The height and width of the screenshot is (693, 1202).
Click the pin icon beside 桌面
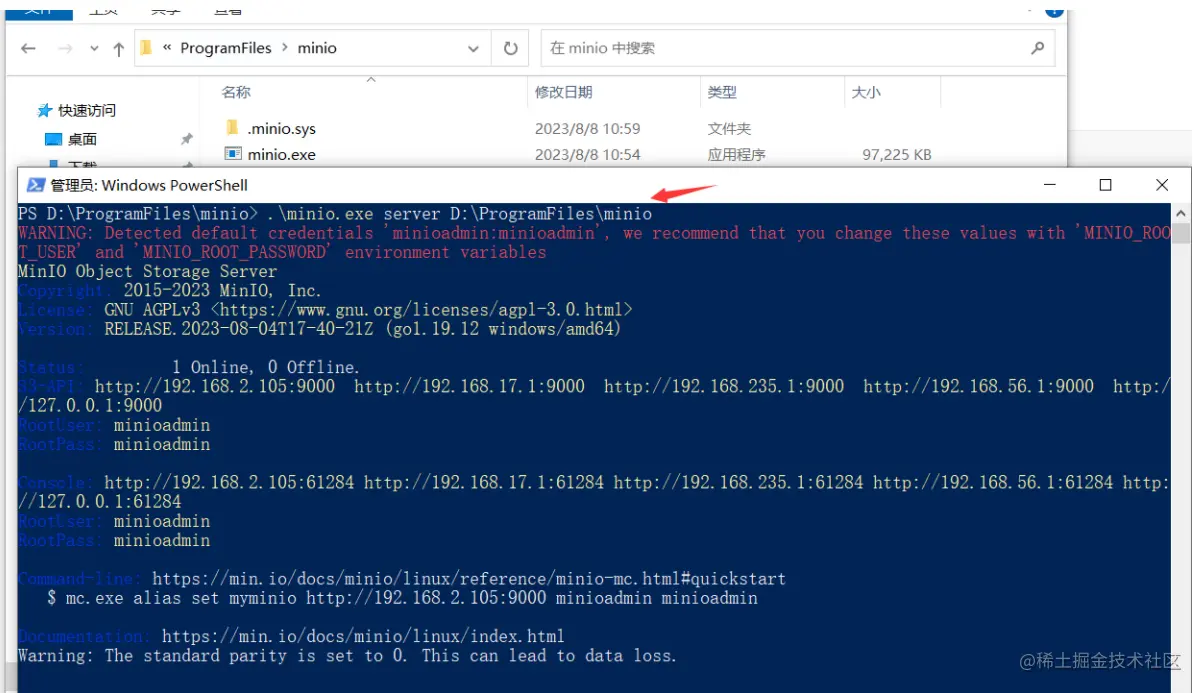click(186, 140)
